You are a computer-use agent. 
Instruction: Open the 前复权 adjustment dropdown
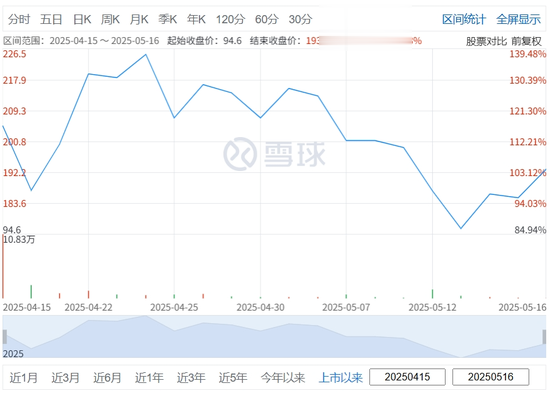[x=526, y=41]
